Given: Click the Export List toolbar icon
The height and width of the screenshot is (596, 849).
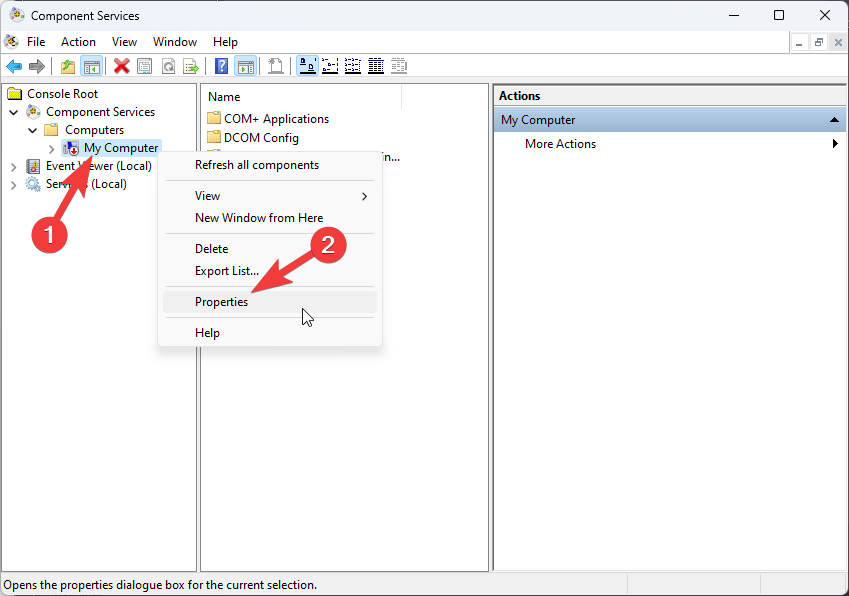Looking at the screenshot, I should (190, 66).
